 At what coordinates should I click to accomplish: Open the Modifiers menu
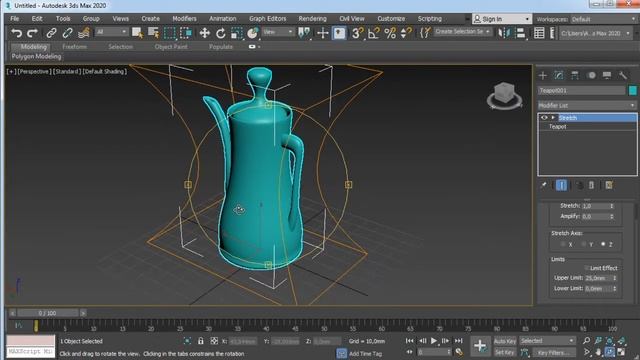[x=184, y=19]
